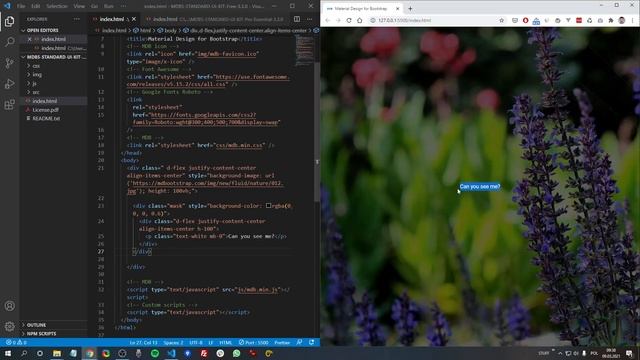
Task: Click the red Opera-style extension icon
Action: (525, 20)
